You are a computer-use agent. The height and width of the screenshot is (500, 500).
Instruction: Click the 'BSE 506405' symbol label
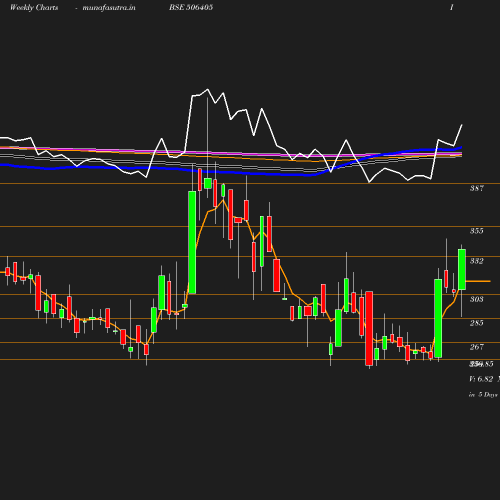point(191,7)
